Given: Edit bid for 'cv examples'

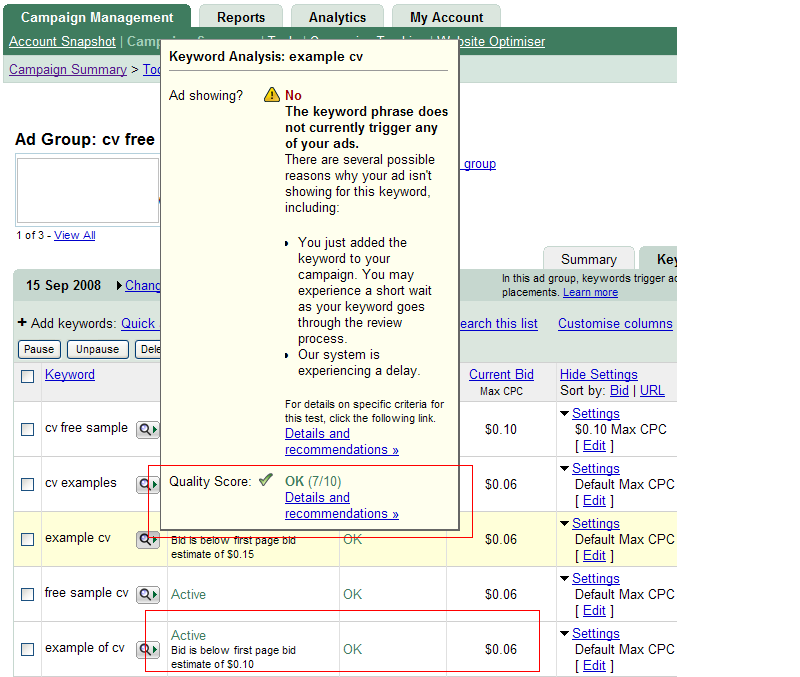Looking at the screenshot, I should (x=594, y=501).
